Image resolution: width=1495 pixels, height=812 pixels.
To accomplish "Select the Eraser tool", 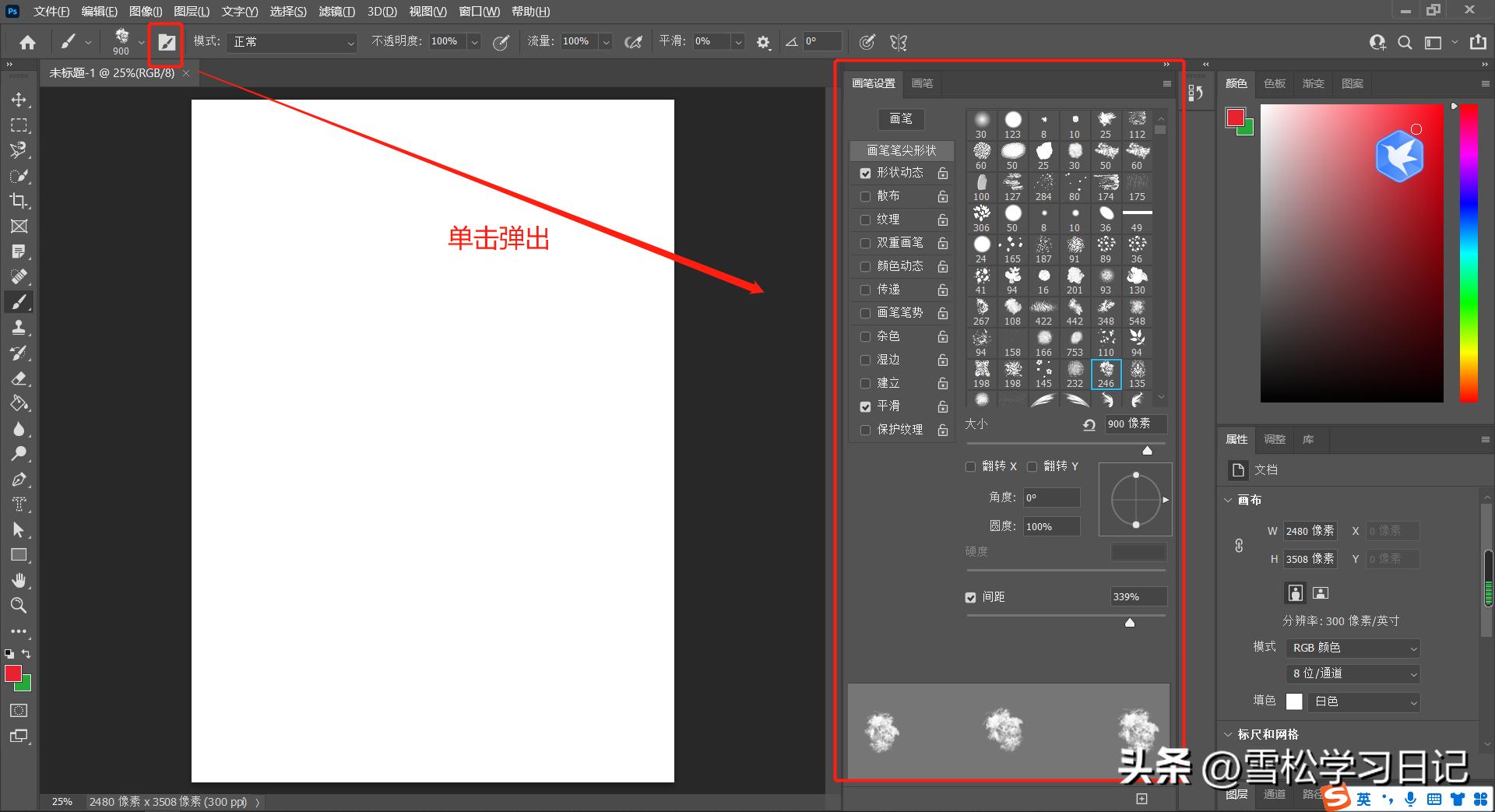I will coord(19,378).
